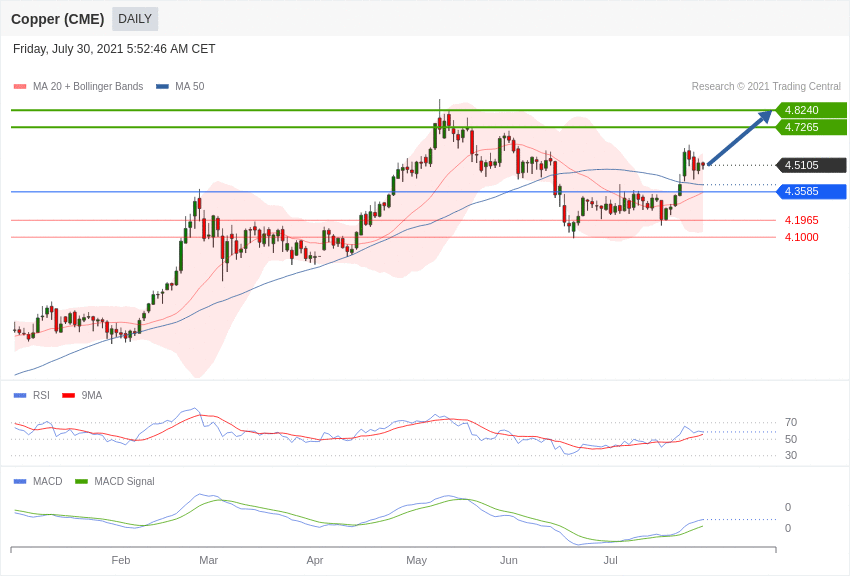Viewport: 850px width, 576px height.
Task: Click the MACD Signal legend color marker
Action: point(81,481)
